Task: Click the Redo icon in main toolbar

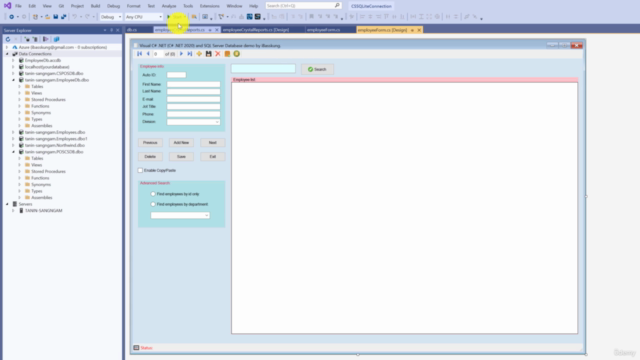Action: coord(87,17)
